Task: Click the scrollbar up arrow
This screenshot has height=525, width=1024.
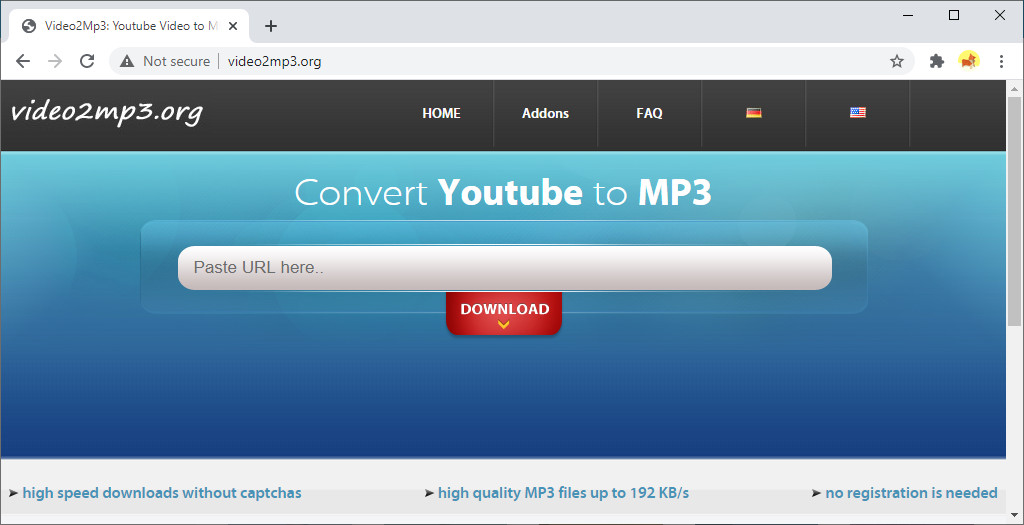Action: (x=1014, y=89)
